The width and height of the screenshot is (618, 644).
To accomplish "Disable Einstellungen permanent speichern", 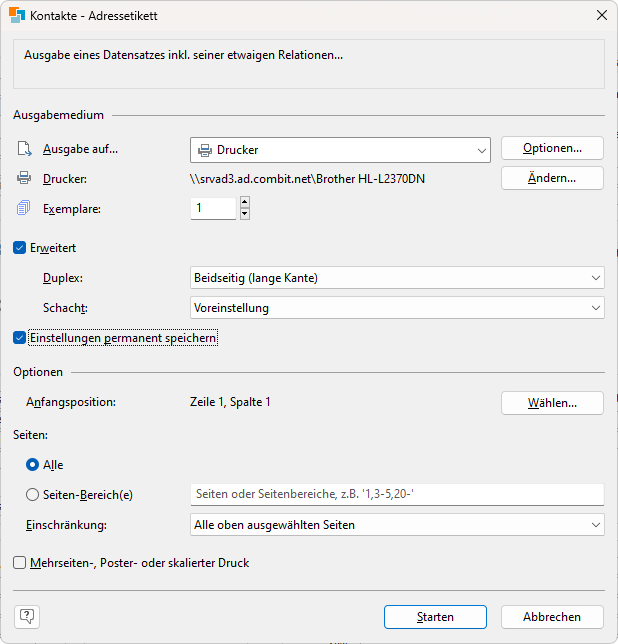I will click(x=20, y=338).
